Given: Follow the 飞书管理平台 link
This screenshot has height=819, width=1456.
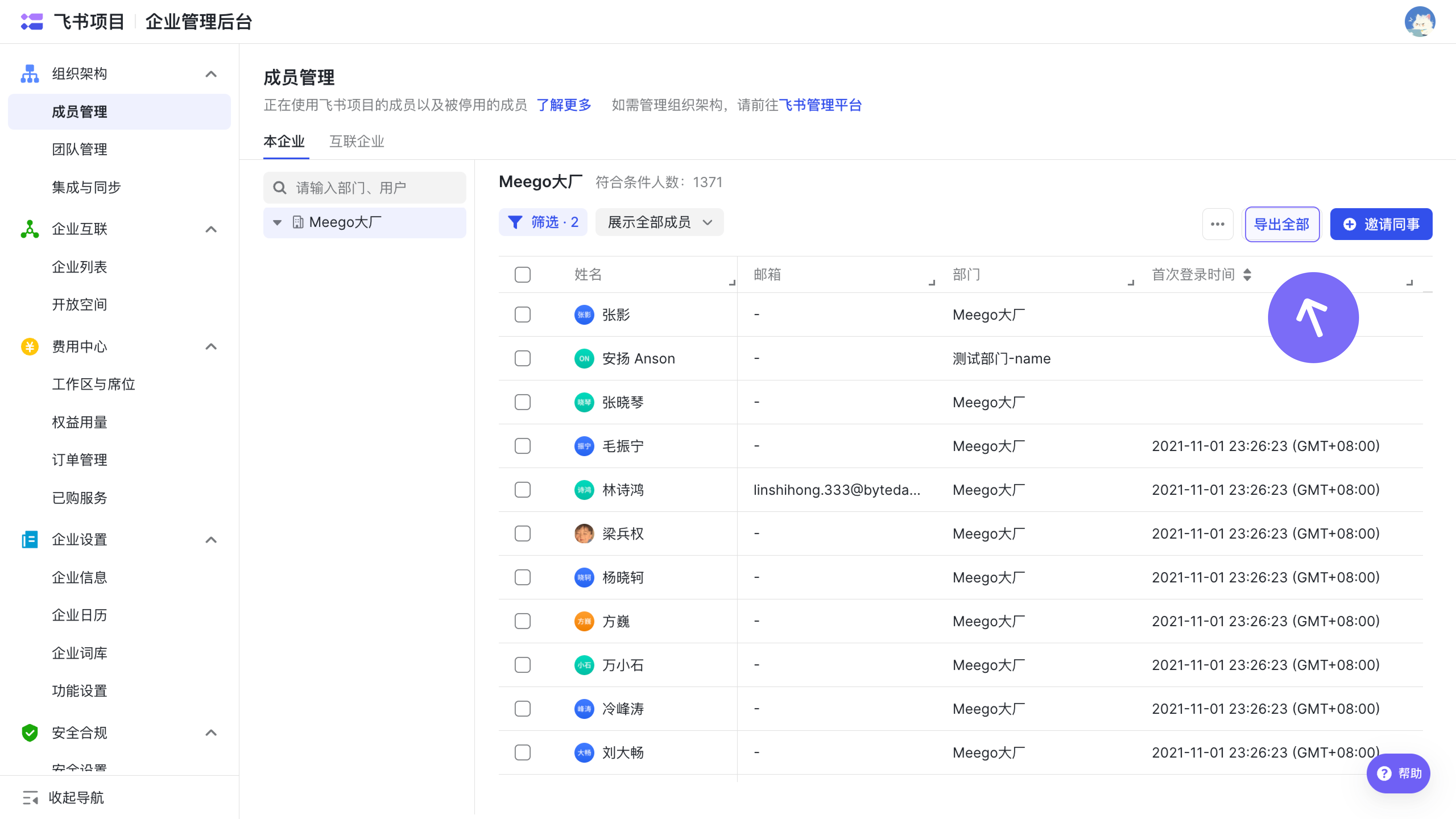Looking at the screenshot, I should pyautogui.click(x=820, y=105).
